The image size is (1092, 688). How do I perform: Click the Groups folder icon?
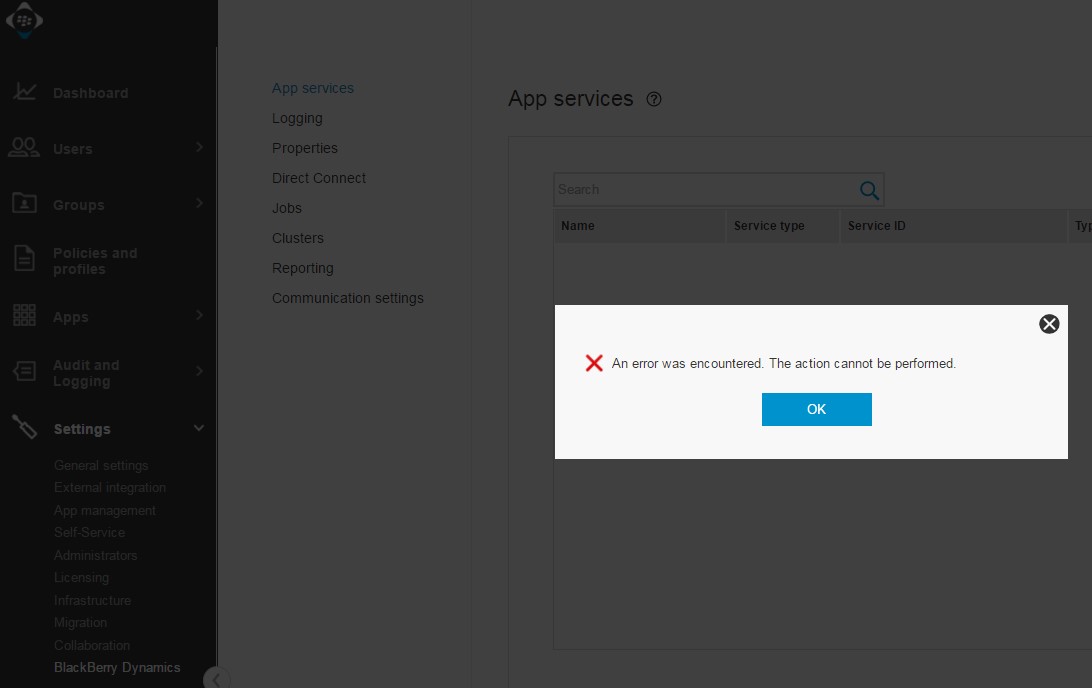click(x=24, y=204)
